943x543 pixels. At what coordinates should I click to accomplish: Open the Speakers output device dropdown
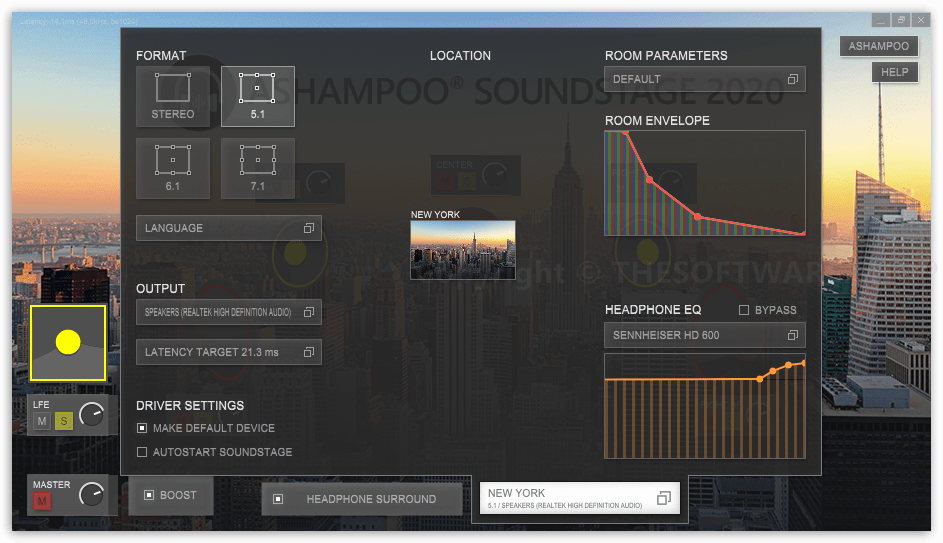click(229, 312)
